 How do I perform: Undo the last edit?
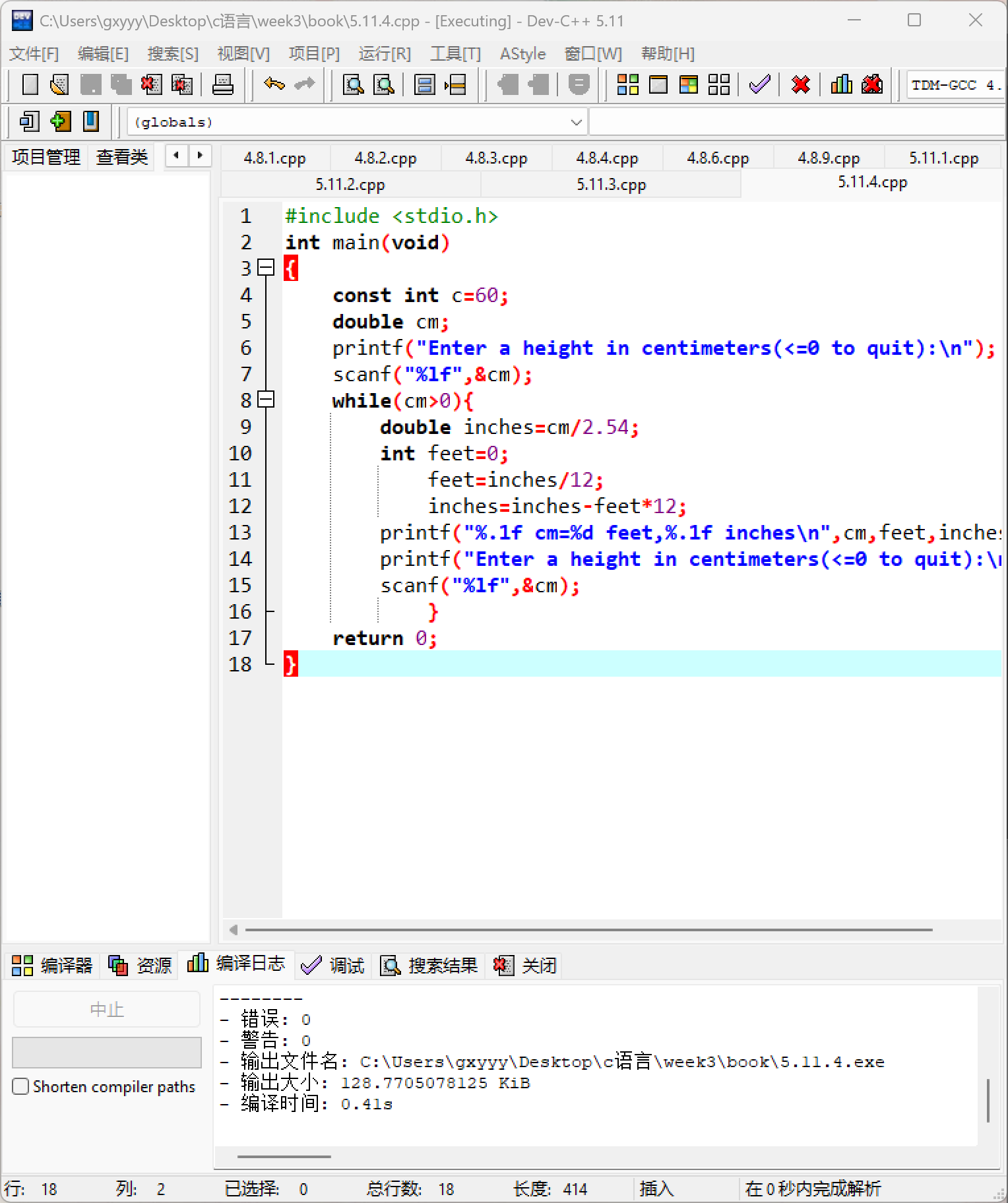click(x=274, y=84)
